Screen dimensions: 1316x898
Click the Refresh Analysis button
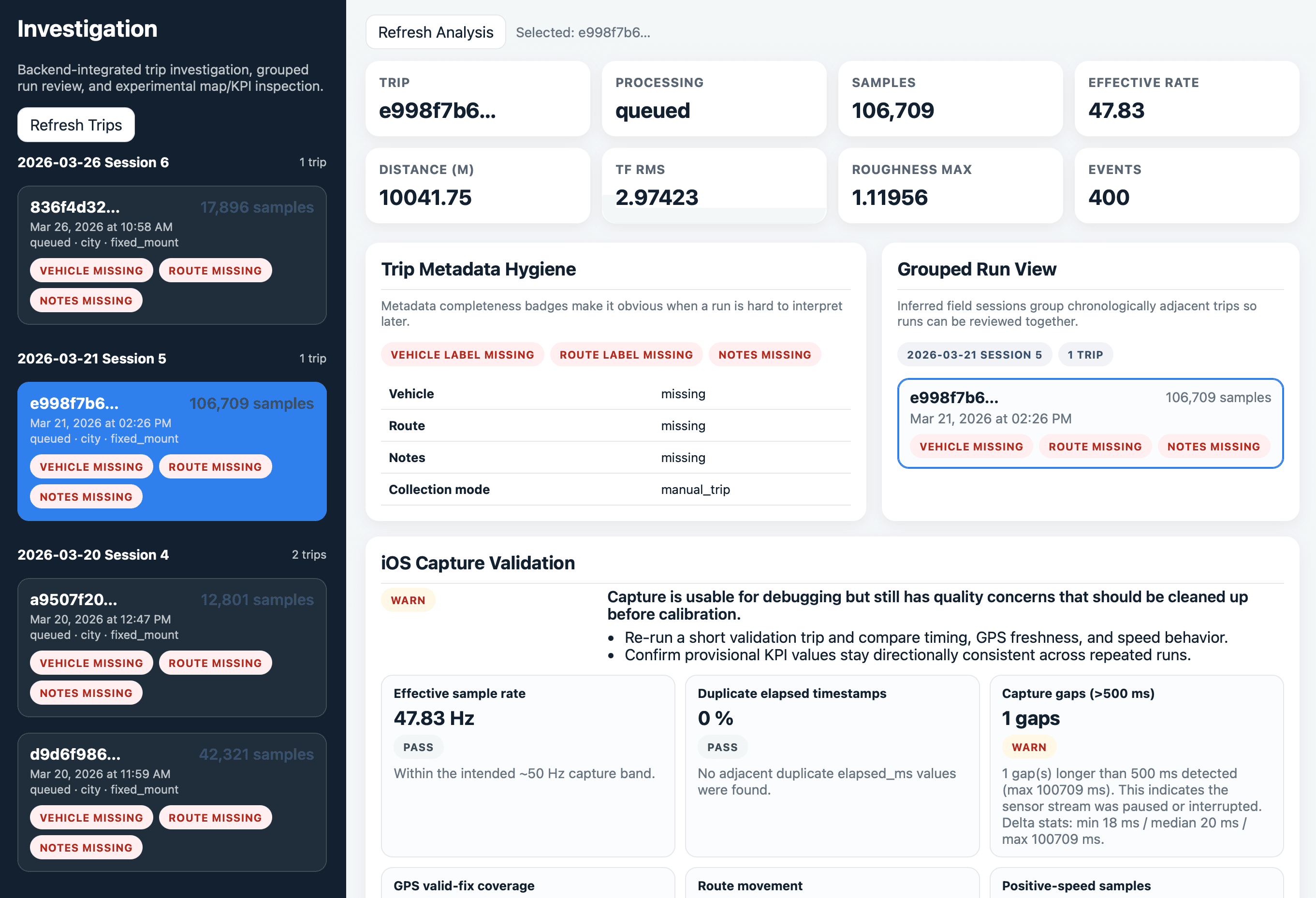[x=436, y=32]
